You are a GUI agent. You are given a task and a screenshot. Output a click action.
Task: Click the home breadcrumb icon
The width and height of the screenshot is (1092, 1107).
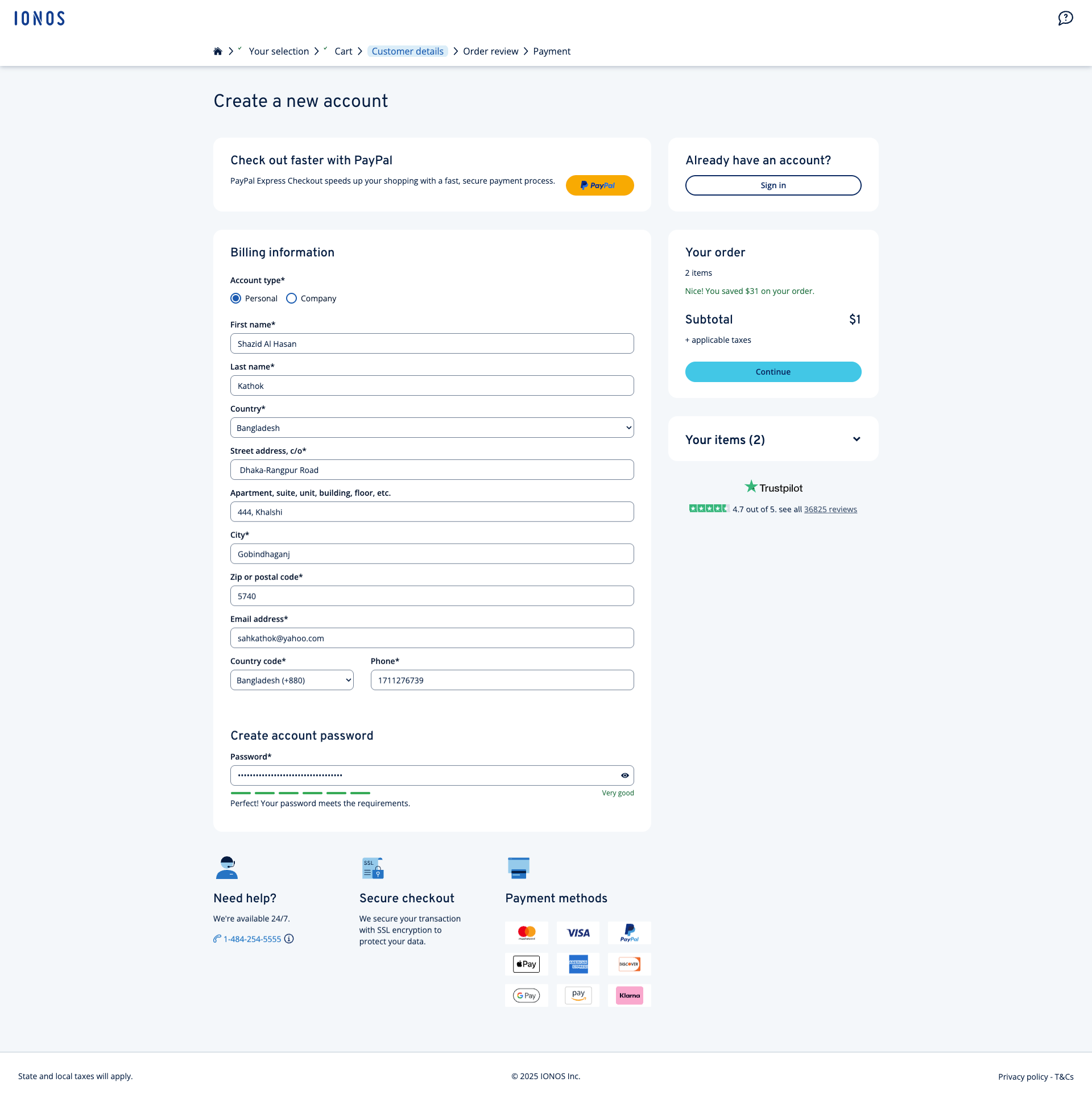pos(218,52)
